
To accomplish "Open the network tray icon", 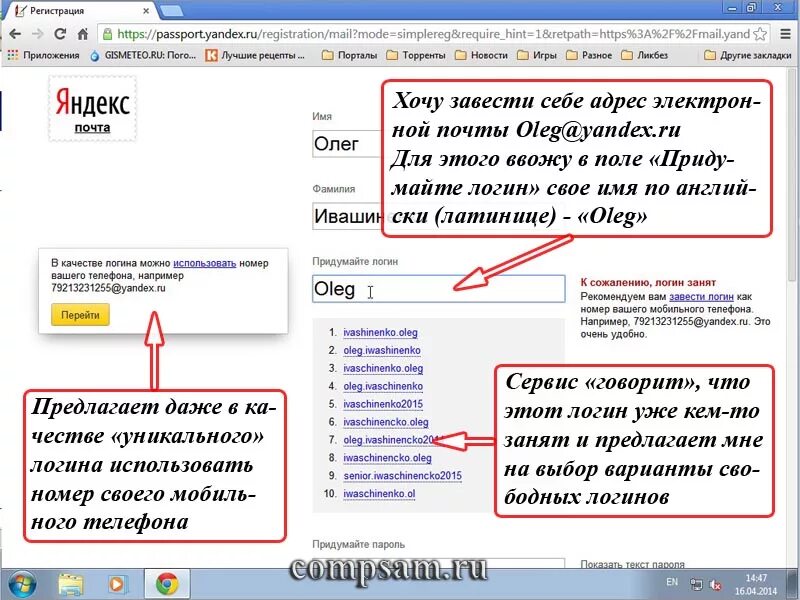I will (696, 585).
